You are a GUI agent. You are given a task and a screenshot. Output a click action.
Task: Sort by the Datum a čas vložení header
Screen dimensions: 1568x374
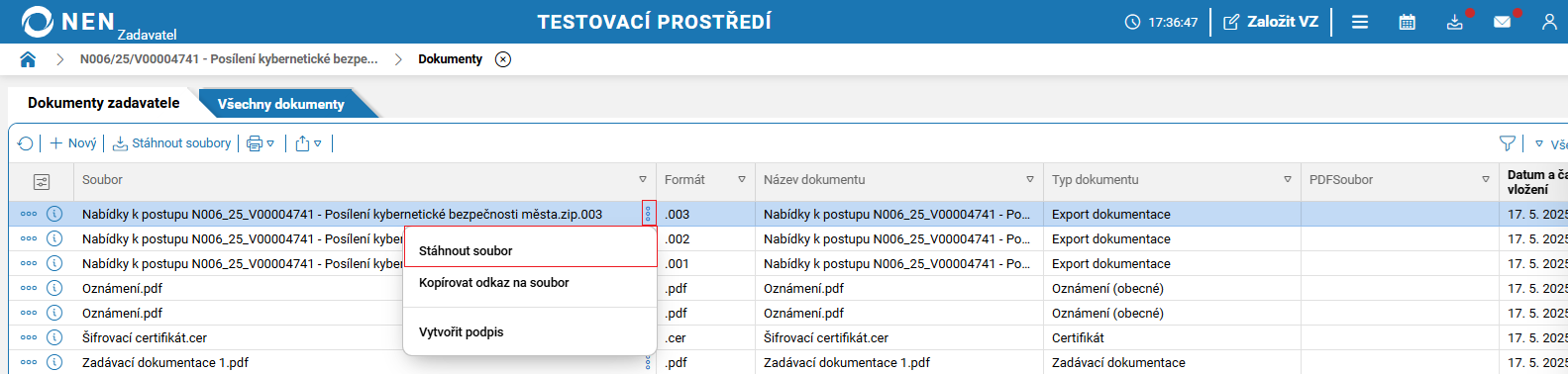point(1536,182)
